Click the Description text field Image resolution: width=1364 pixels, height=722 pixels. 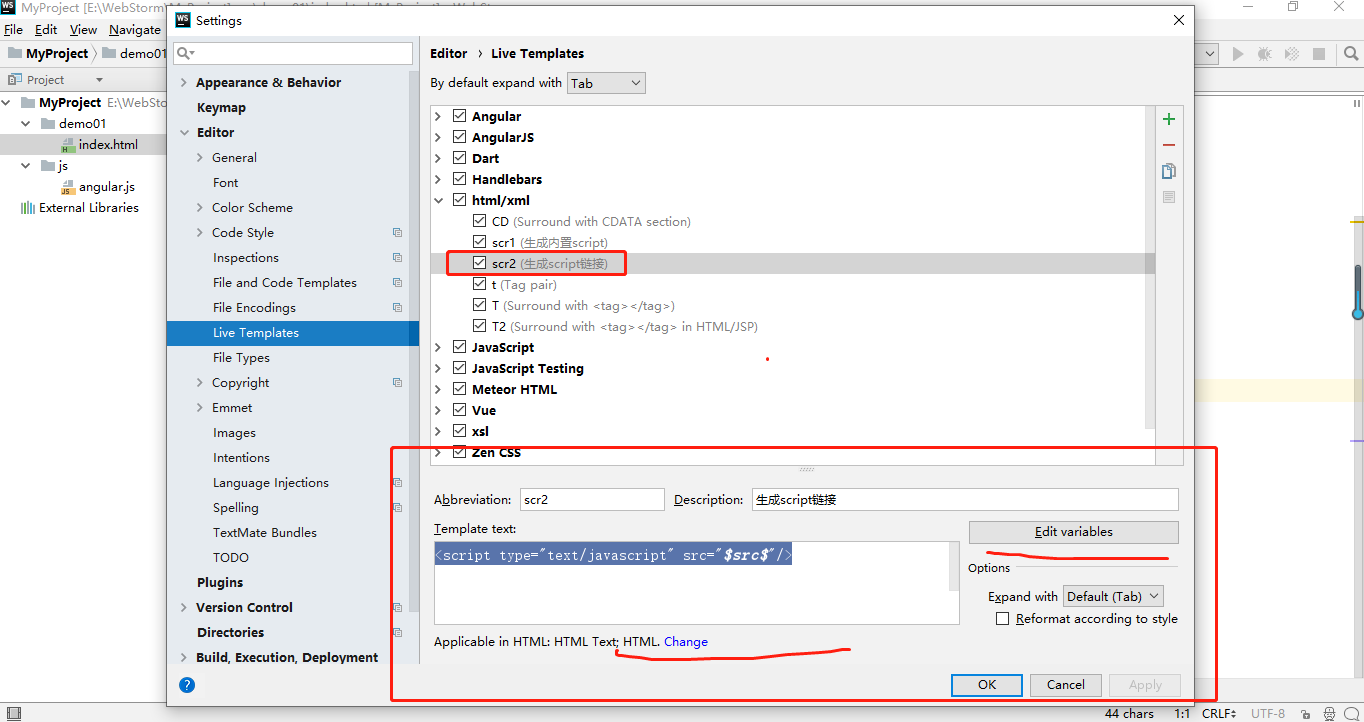click(965, 500)
